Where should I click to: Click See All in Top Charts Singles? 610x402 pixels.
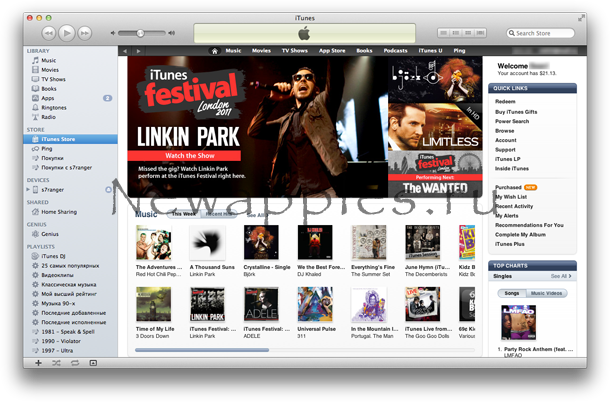click(561, 276)
